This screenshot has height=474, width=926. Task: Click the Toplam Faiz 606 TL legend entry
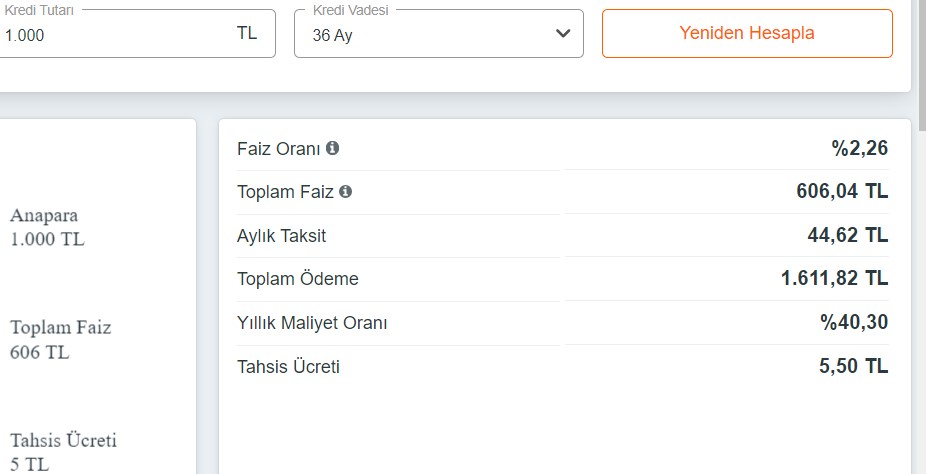click(x=60, y=339)
